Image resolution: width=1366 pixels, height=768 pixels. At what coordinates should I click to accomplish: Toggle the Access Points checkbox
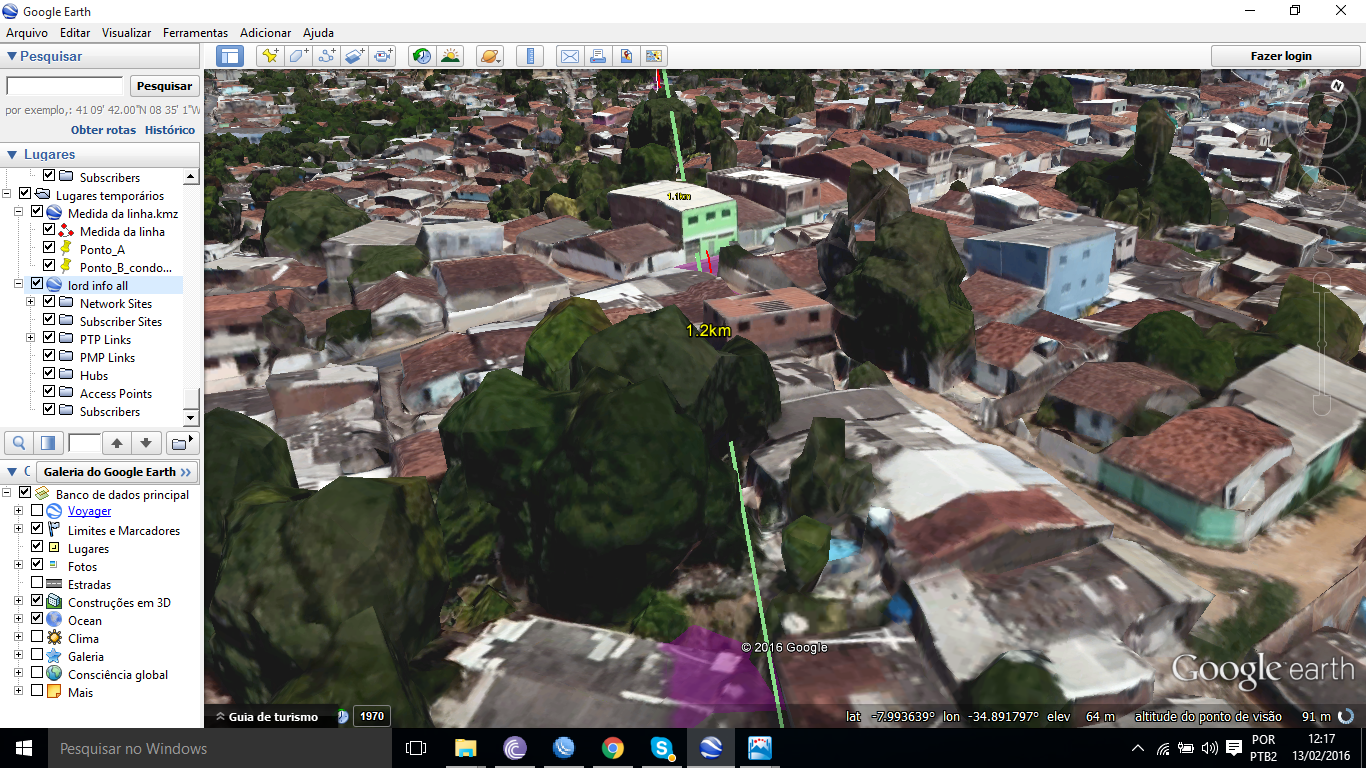click(x=49, y=393)
